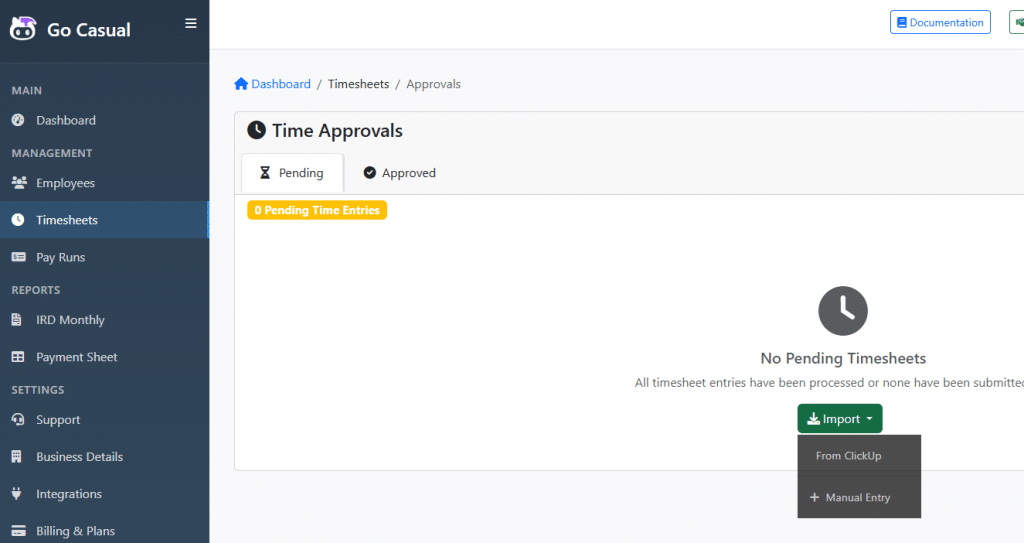Click the 0 Pending Time Entries badge
The width and height of the screenshot is (1024, 543).
317,210
